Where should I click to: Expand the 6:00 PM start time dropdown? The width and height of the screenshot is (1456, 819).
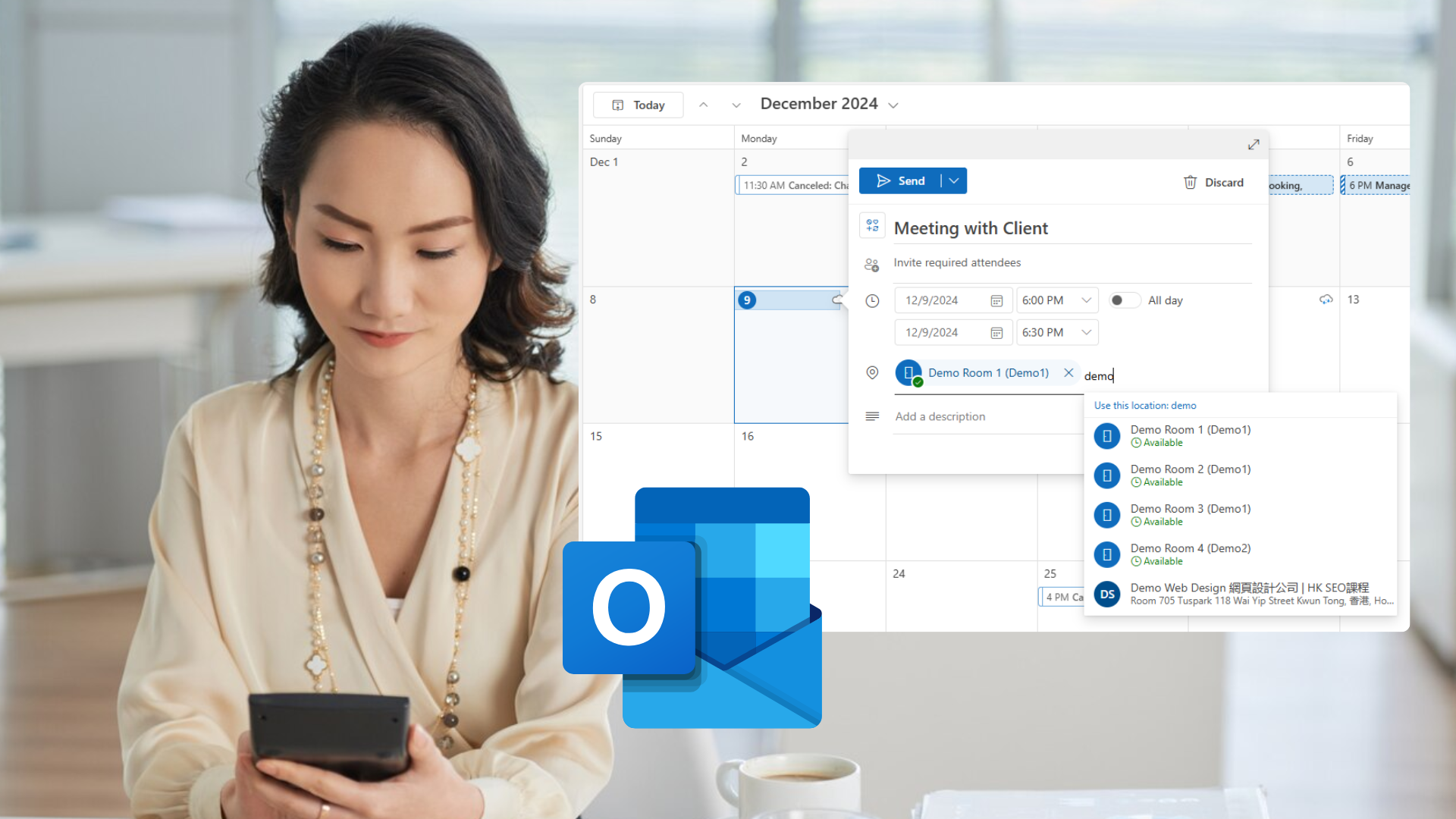pos(1086,300)
